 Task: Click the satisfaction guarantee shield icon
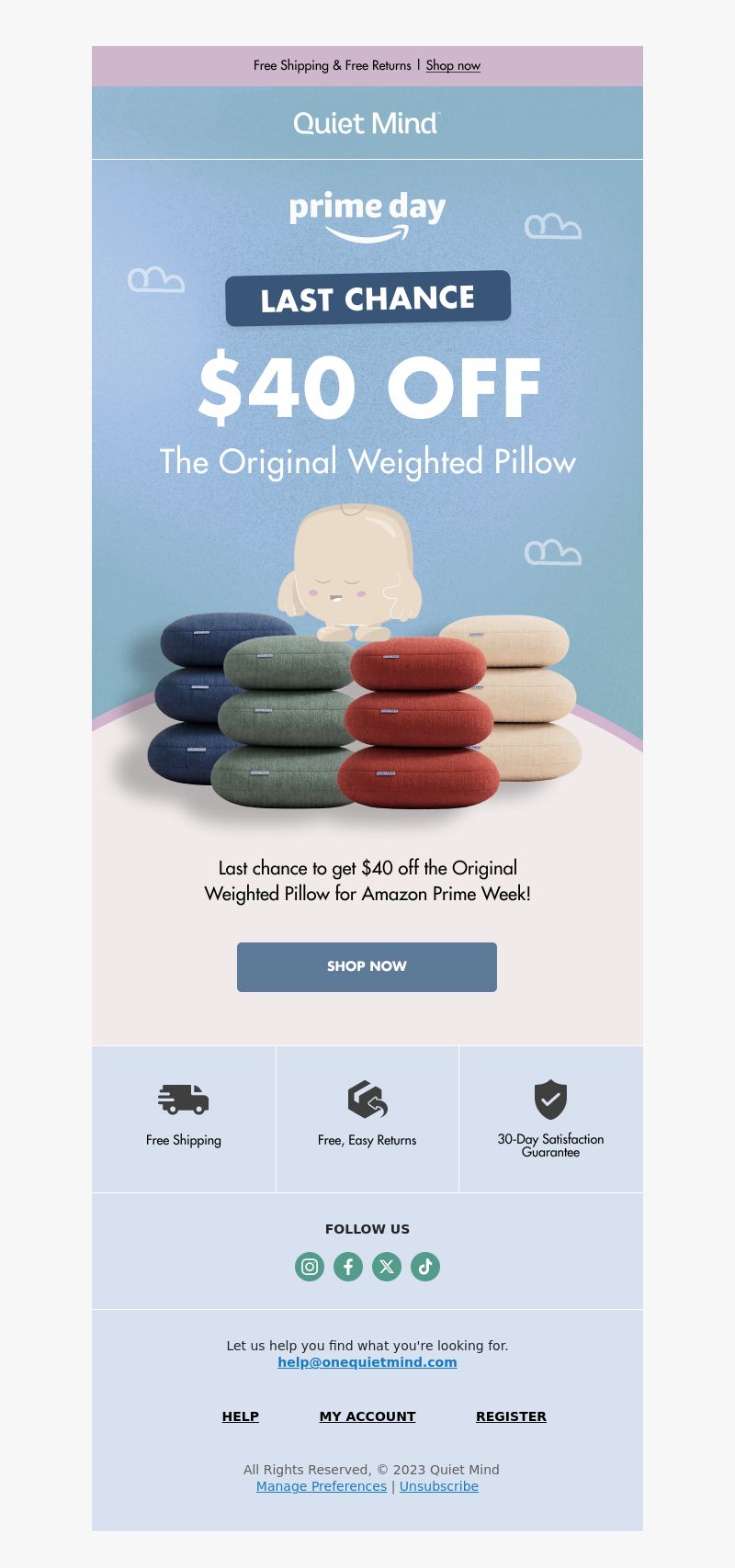pyautogui.click(x=550, y=1100)
